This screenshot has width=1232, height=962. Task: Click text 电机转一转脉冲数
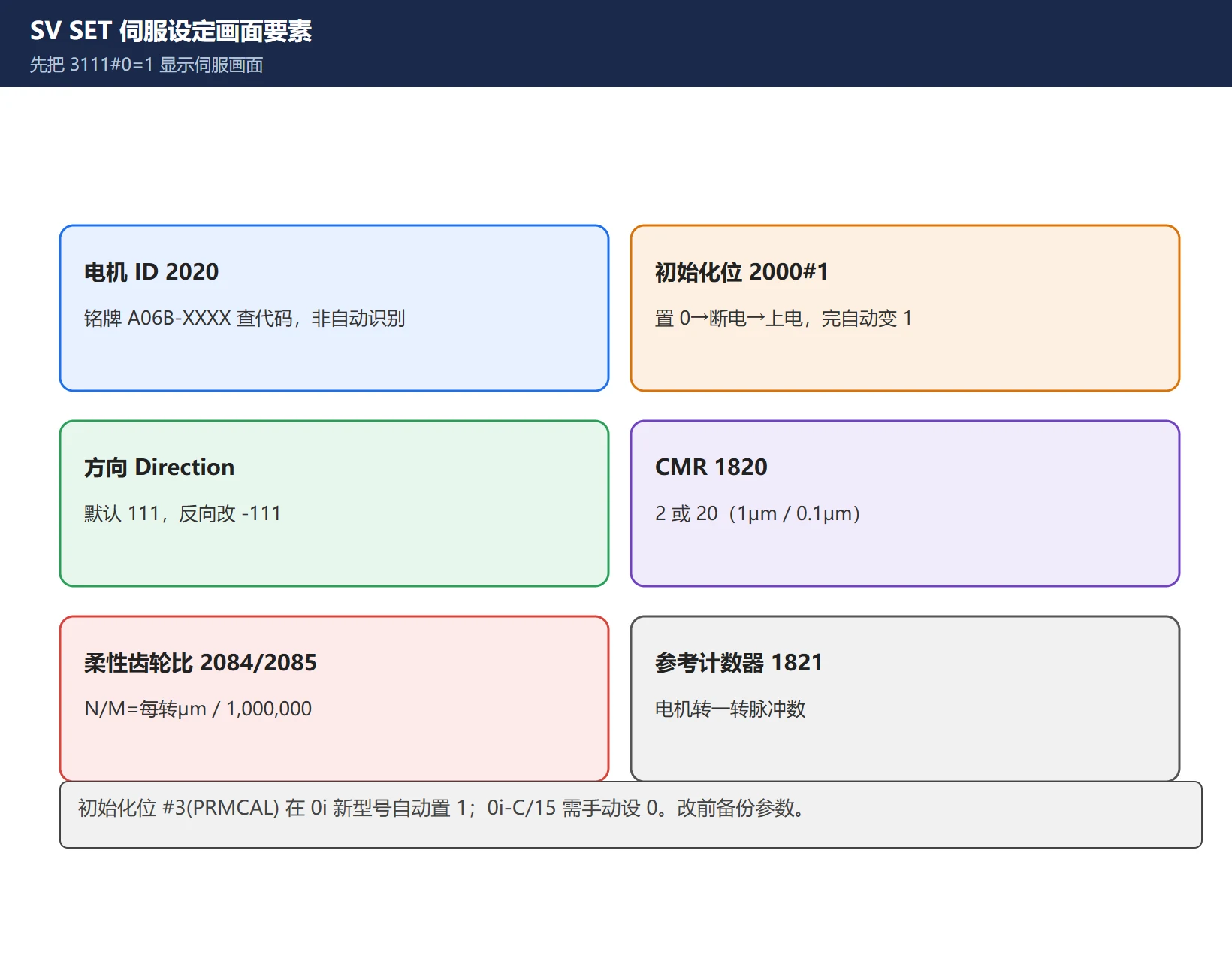pos(730,709)
